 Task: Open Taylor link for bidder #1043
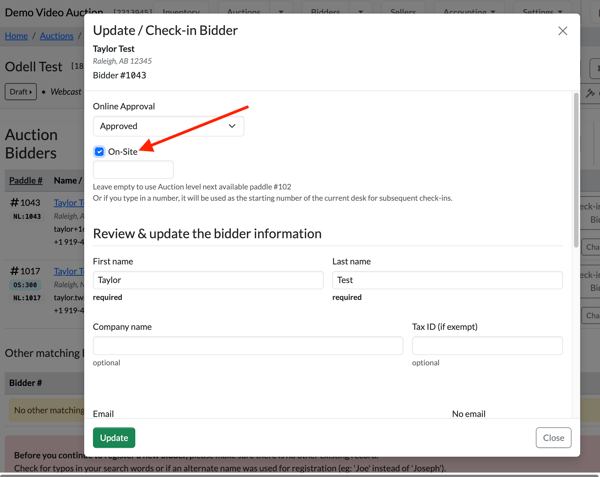[x=69, y=203]
